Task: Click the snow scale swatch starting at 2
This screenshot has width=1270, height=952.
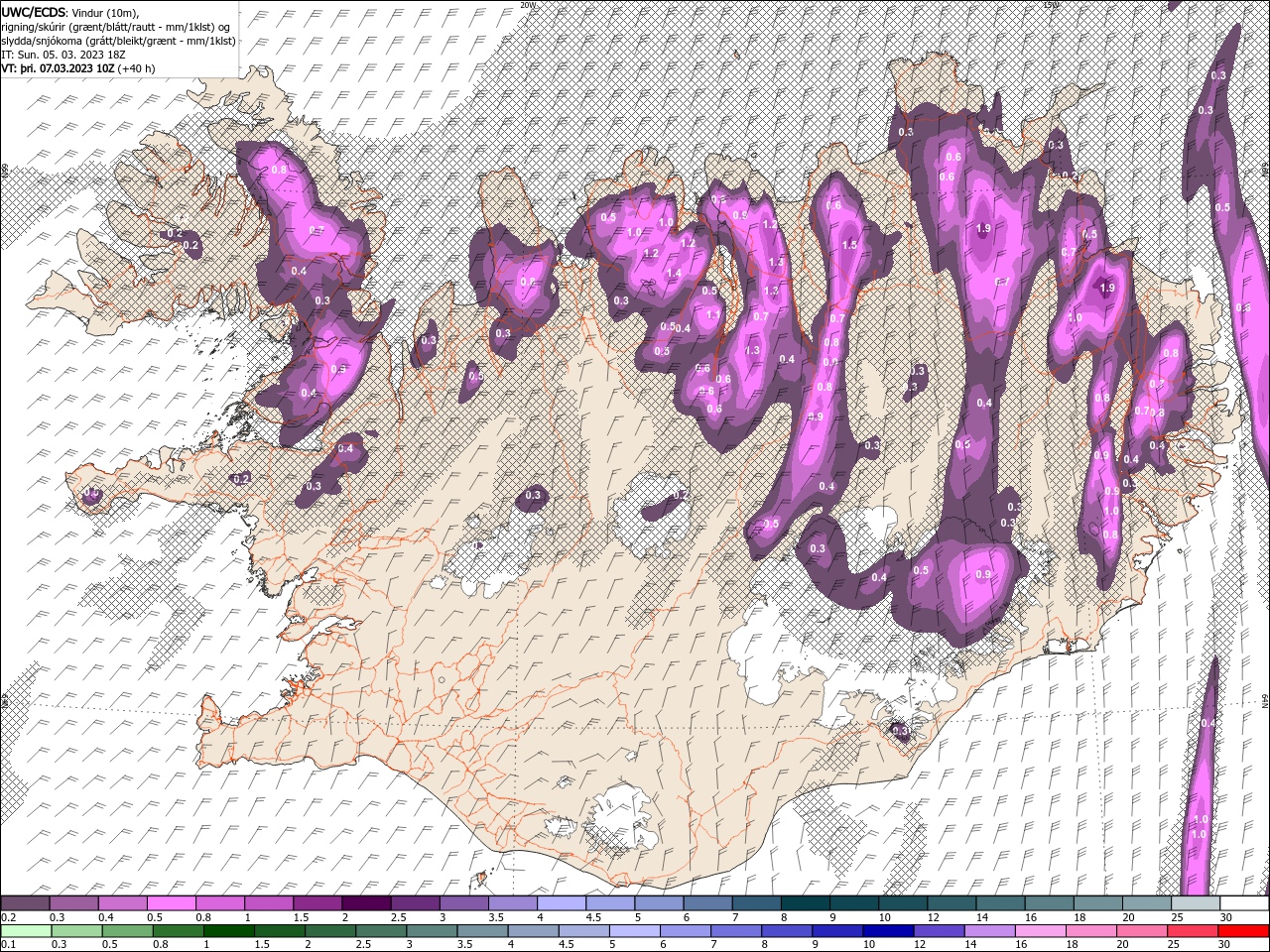Action: click(366, 903)
